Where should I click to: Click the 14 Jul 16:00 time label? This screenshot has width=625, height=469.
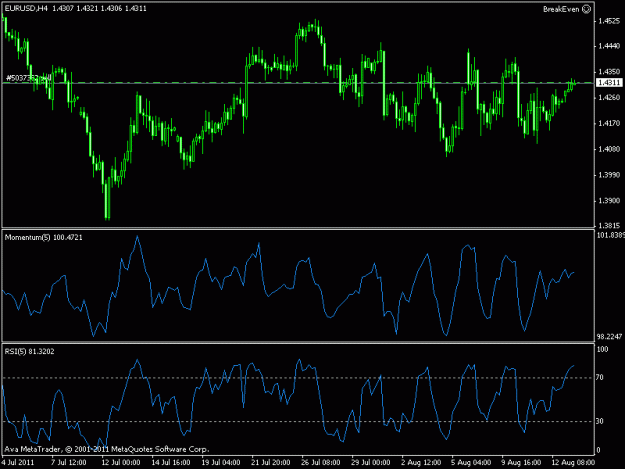(x=171, y=462)
